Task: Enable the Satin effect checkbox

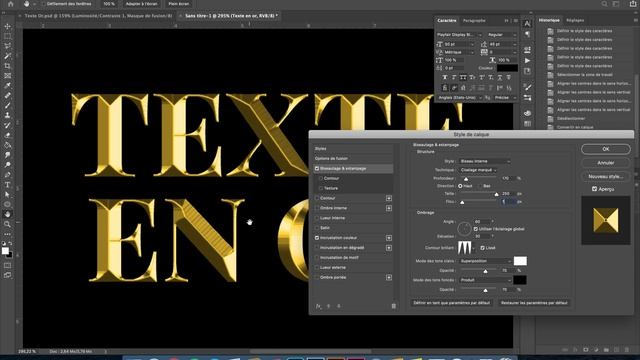Action: pyautogui.click(x=317, y=228)
